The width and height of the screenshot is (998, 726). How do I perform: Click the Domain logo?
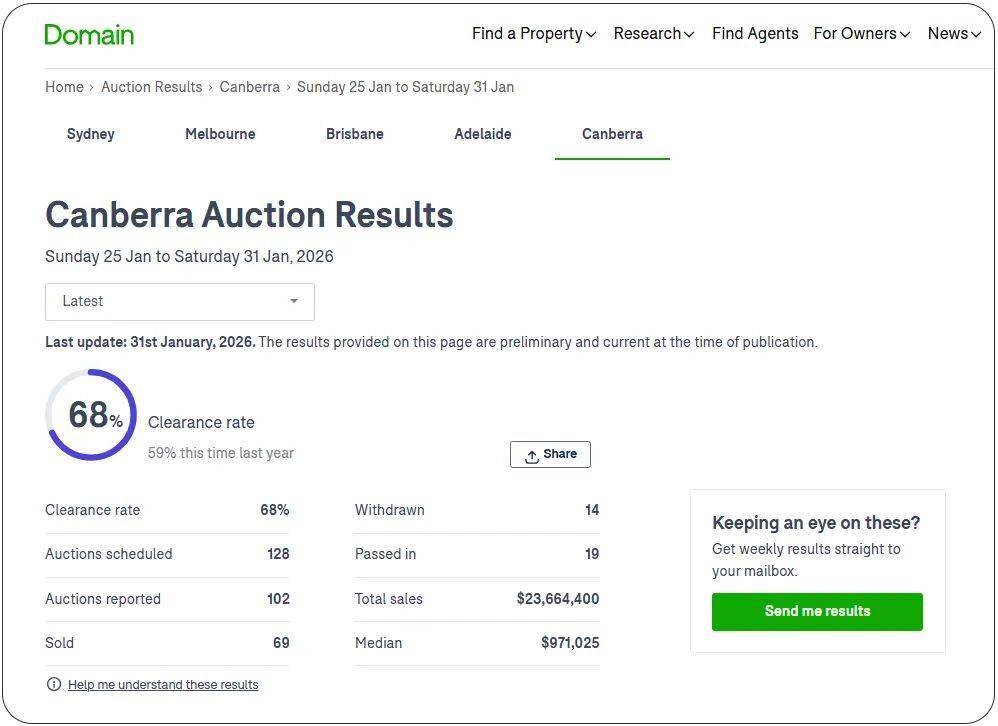click(89, 34)
